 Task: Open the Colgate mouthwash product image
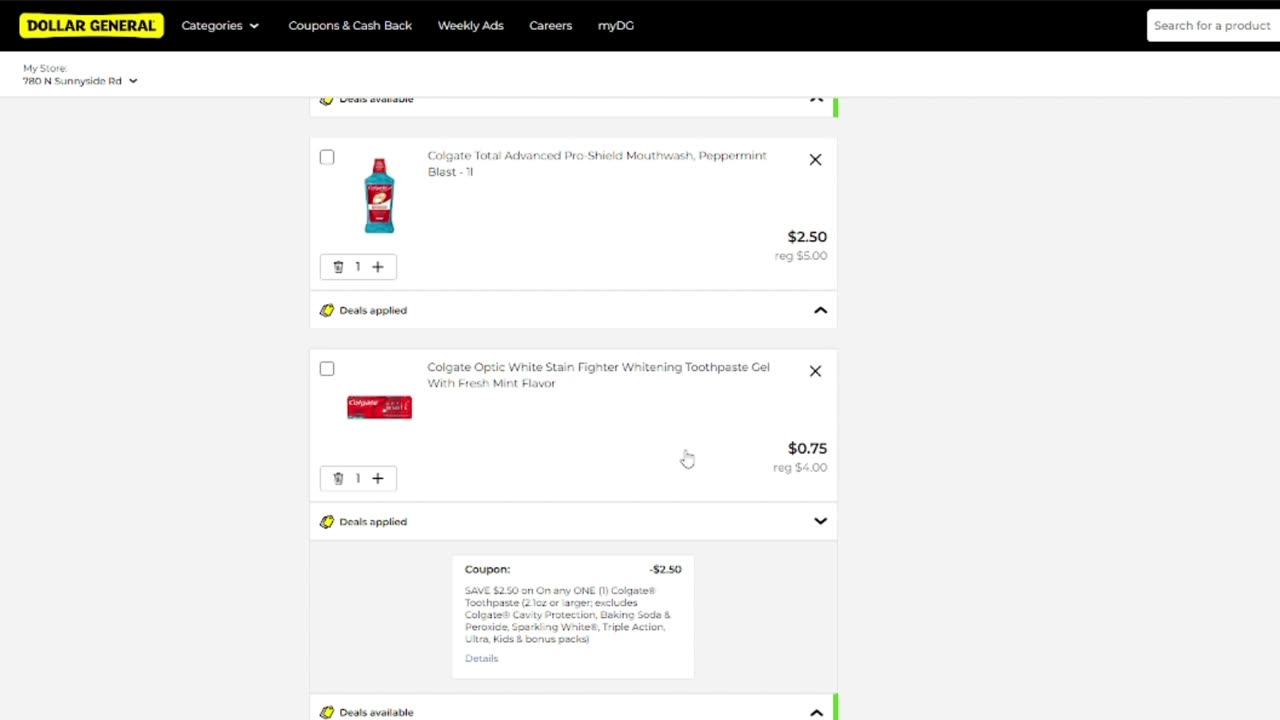point(379,196)
